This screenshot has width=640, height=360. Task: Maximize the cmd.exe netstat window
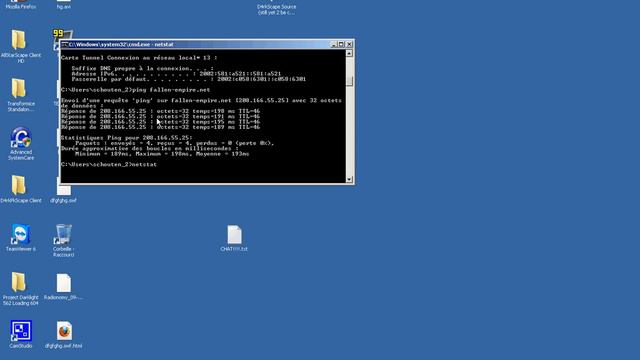pos(341,44)
